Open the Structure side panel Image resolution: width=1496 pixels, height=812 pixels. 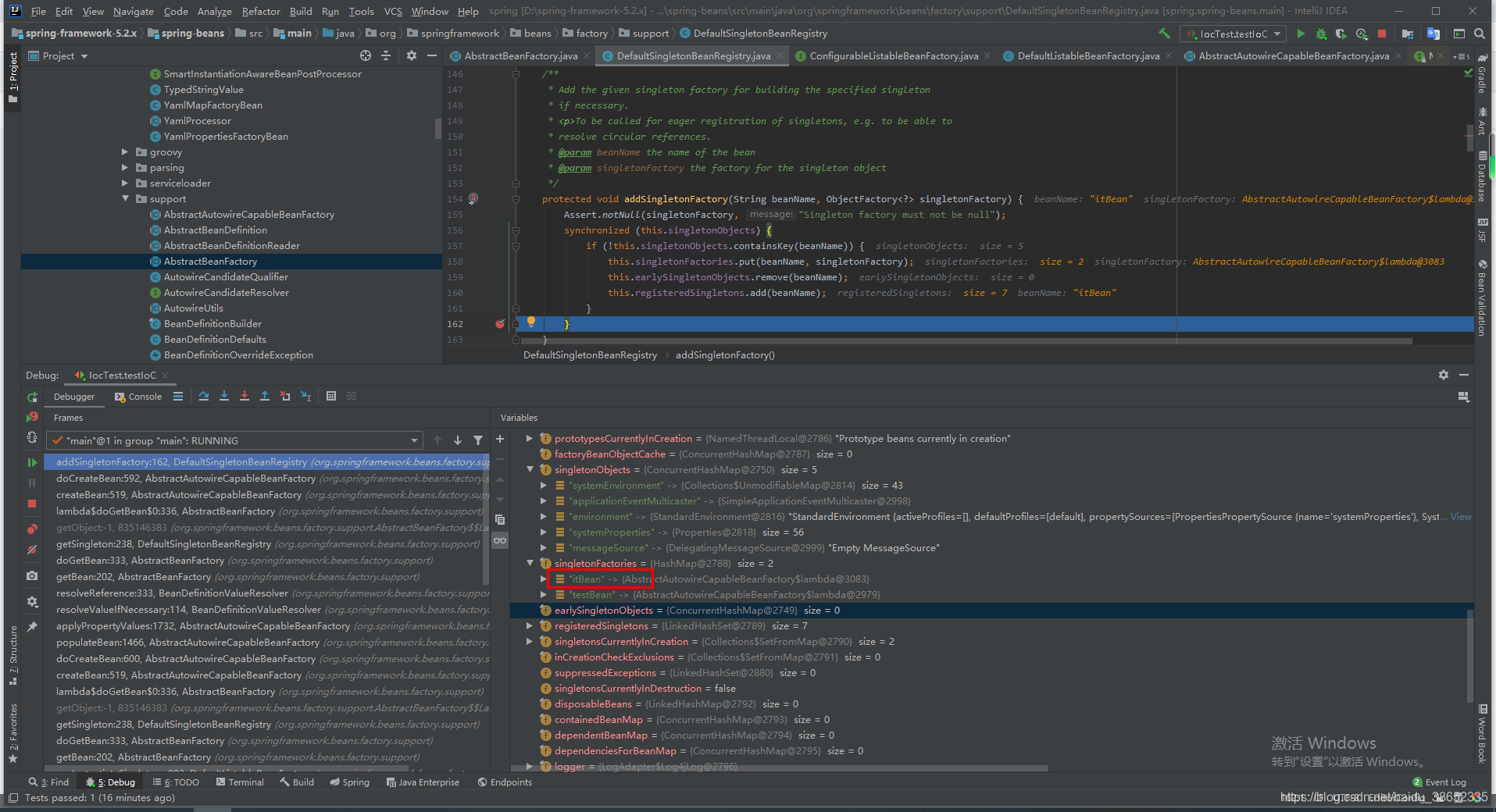point(12,655)
